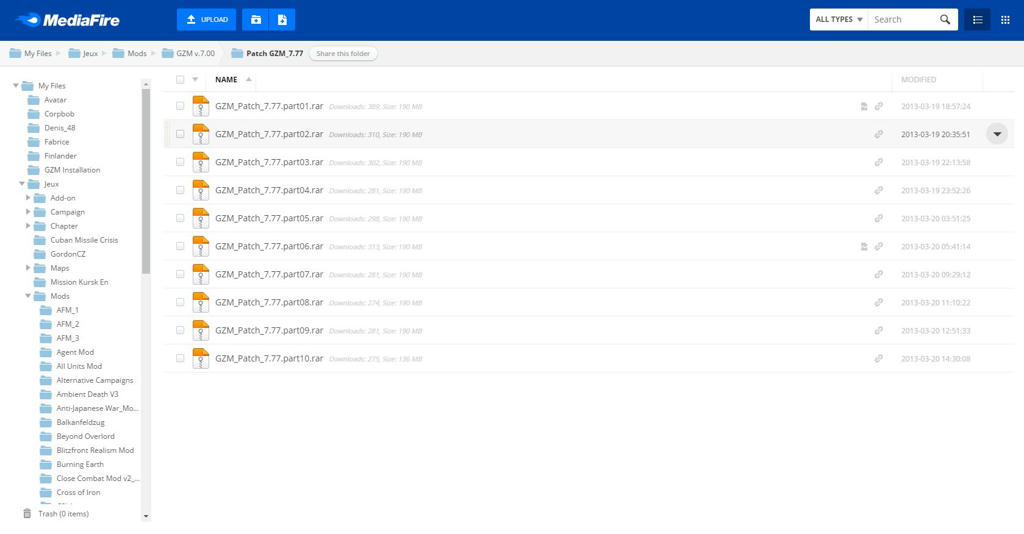1024x534 pixels.
Task: Click the document icon on part01.rar row
Action: point(864,106)
